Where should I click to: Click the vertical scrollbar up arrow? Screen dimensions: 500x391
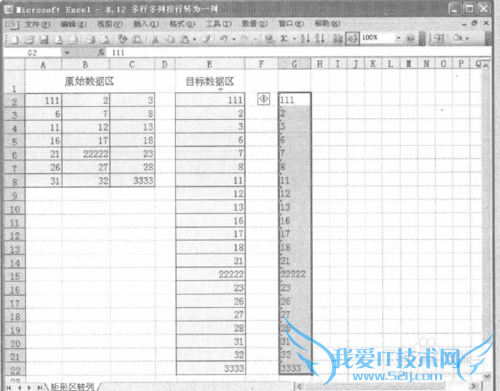point(486,66)
